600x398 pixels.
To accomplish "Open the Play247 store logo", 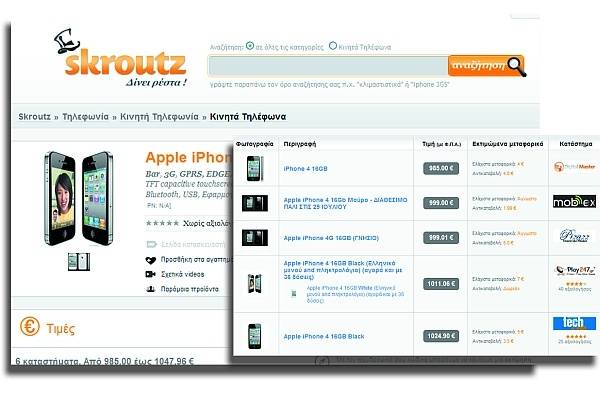I will point(575,271).
